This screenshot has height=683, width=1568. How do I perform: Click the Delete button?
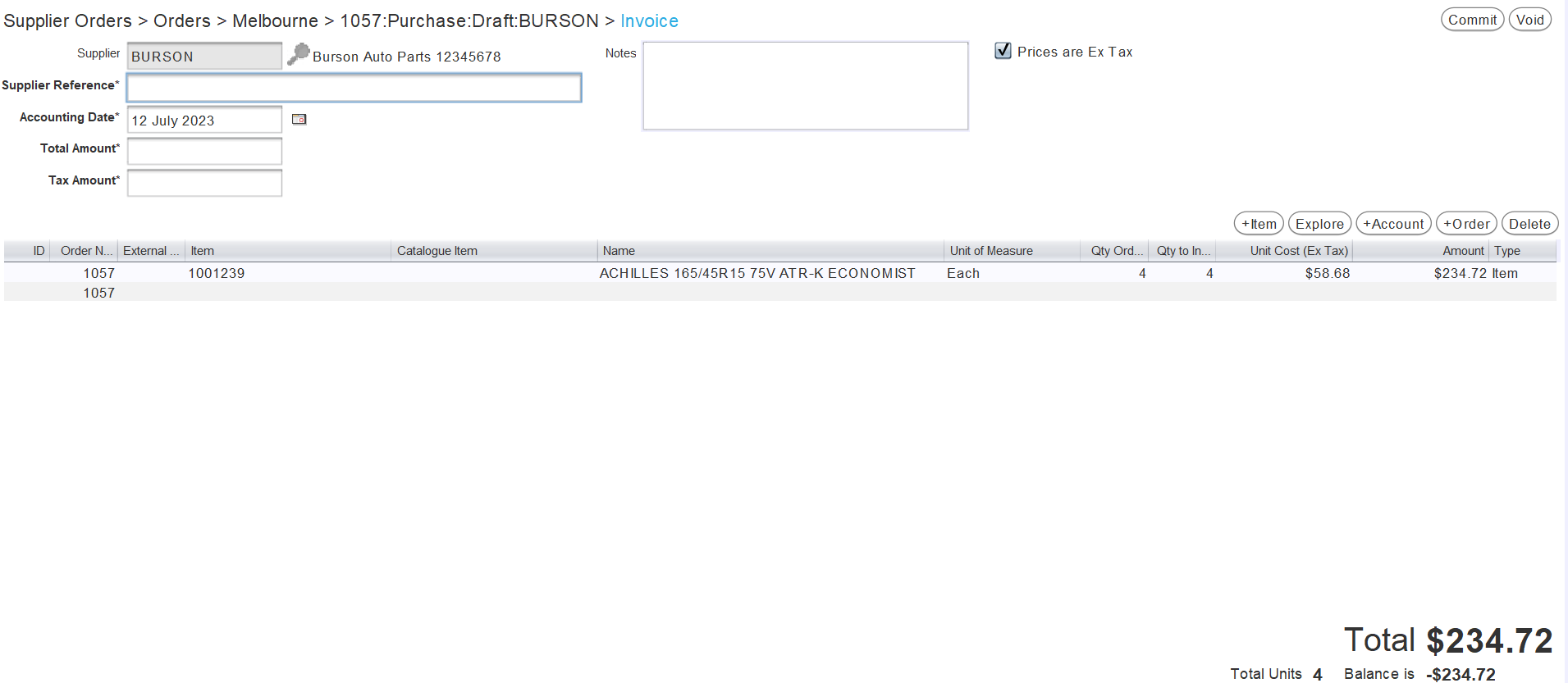1529,224
